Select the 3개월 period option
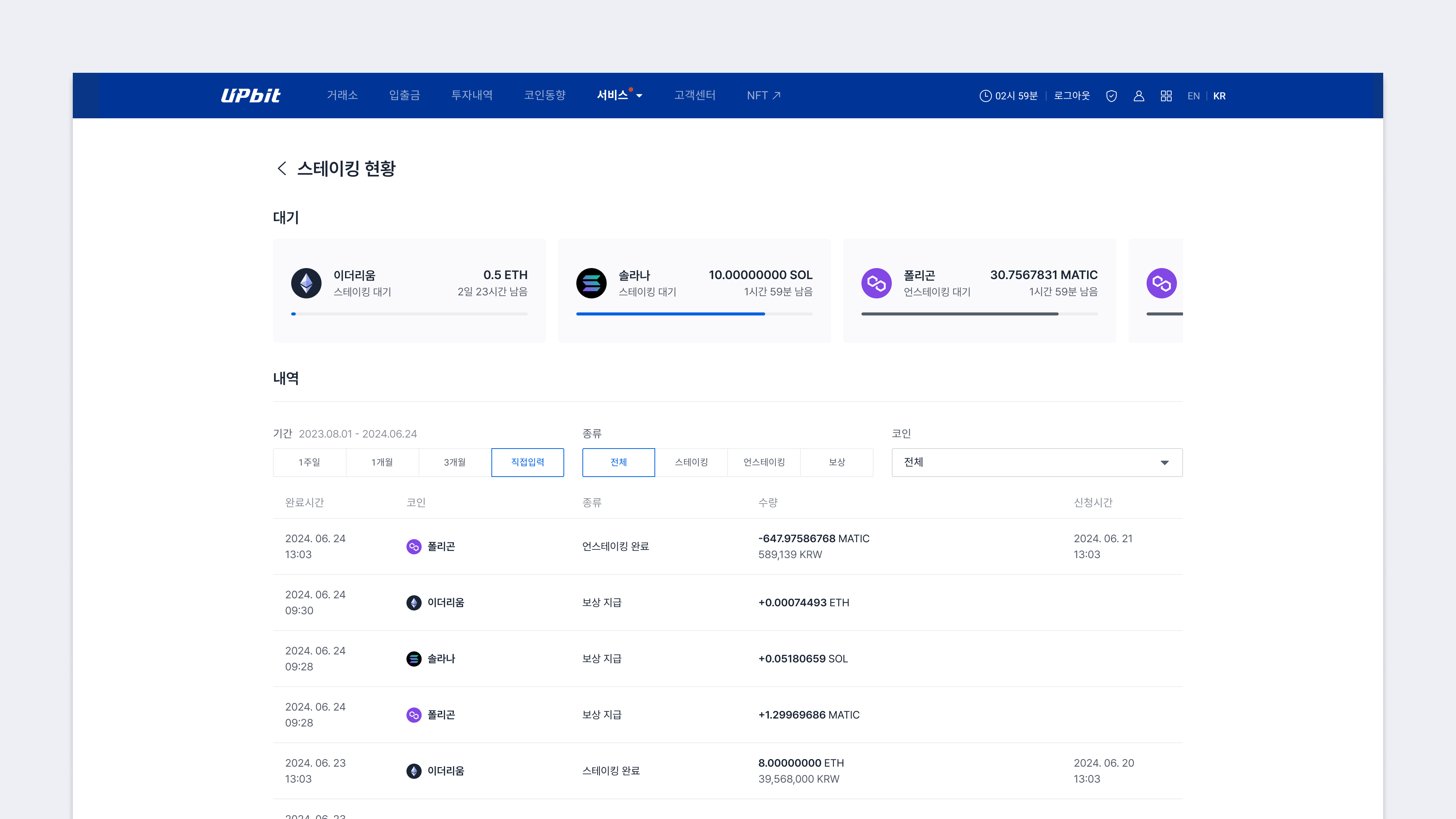Viewport: 1456px width, 819px height. 455,462
